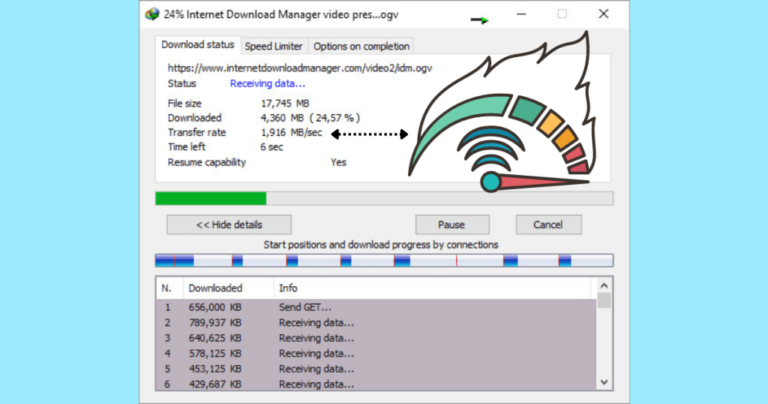Image resolution: width=768 pixels, height=404 pixels.
Task: Click the transfer rate 1,916 MB/sec
Action: 291,133
